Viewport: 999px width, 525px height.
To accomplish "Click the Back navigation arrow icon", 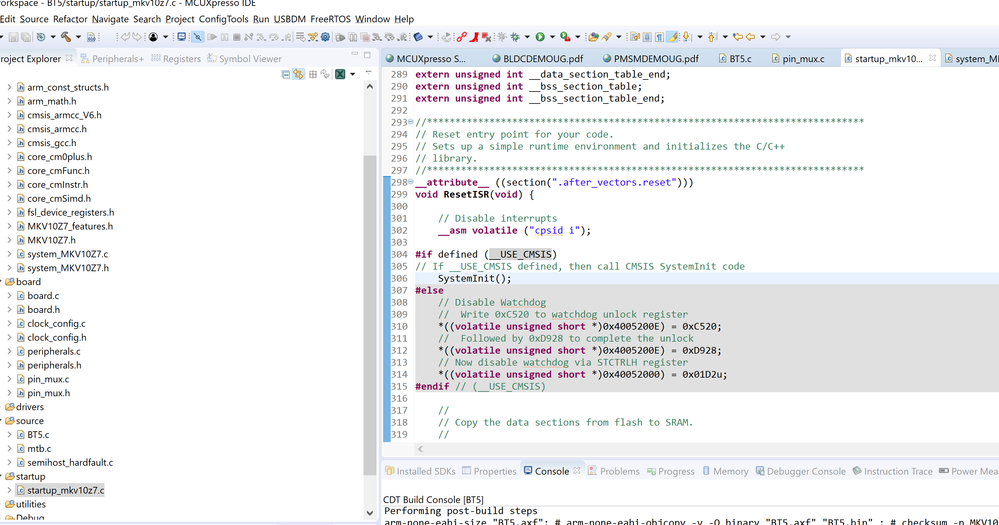I will [750, 37].
